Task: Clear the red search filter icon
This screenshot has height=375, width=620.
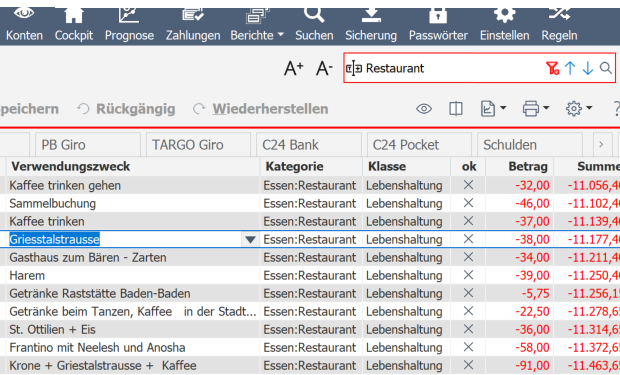Action: tap(552, 68)
